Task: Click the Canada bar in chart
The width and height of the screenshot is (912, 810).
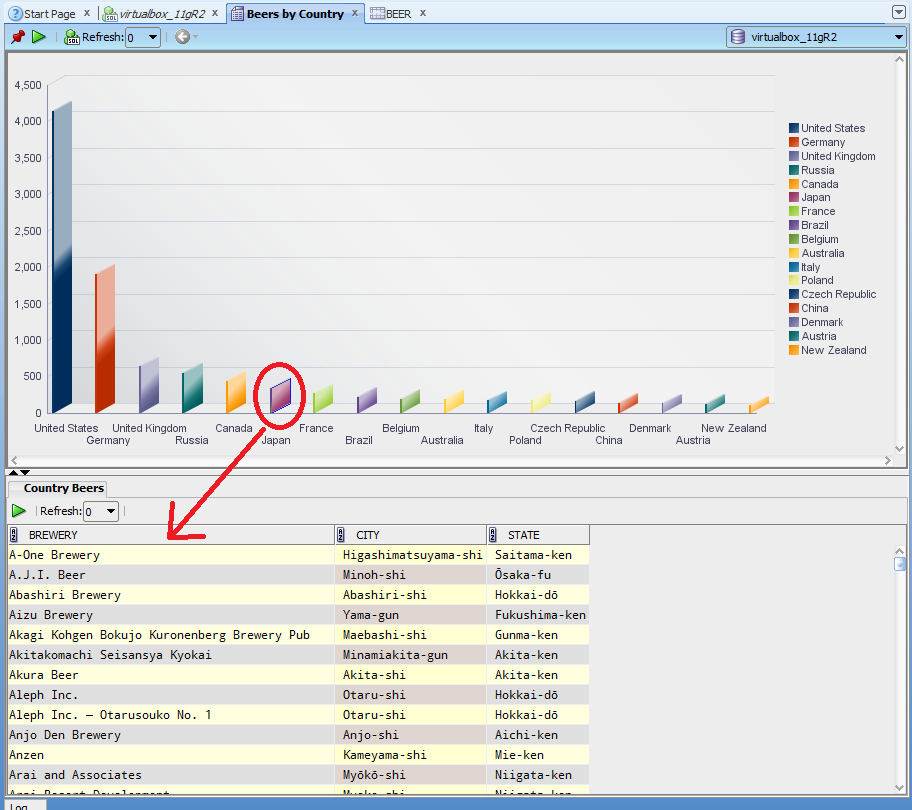Action: [x=236, y=392]
